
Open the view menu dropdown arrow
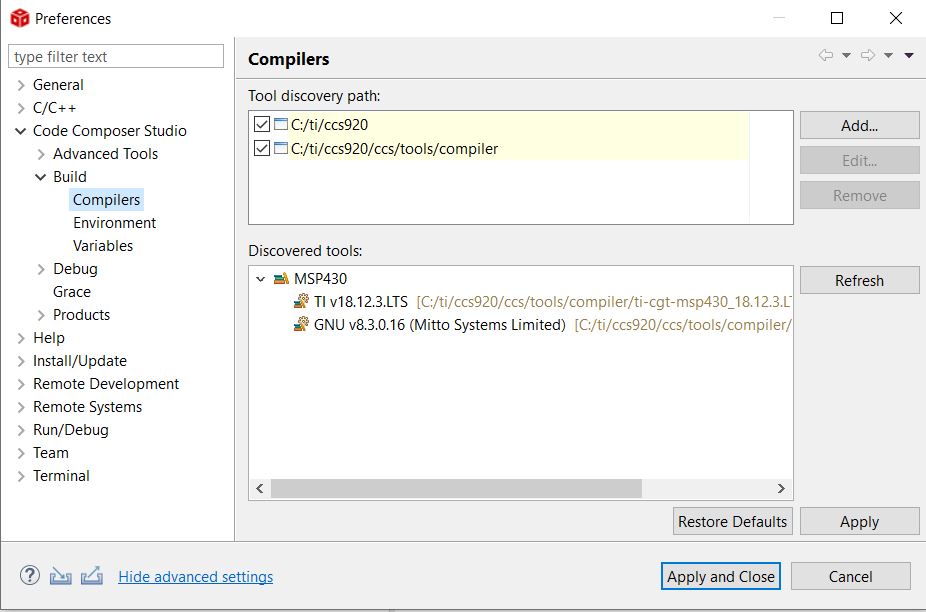coord(909,56)
